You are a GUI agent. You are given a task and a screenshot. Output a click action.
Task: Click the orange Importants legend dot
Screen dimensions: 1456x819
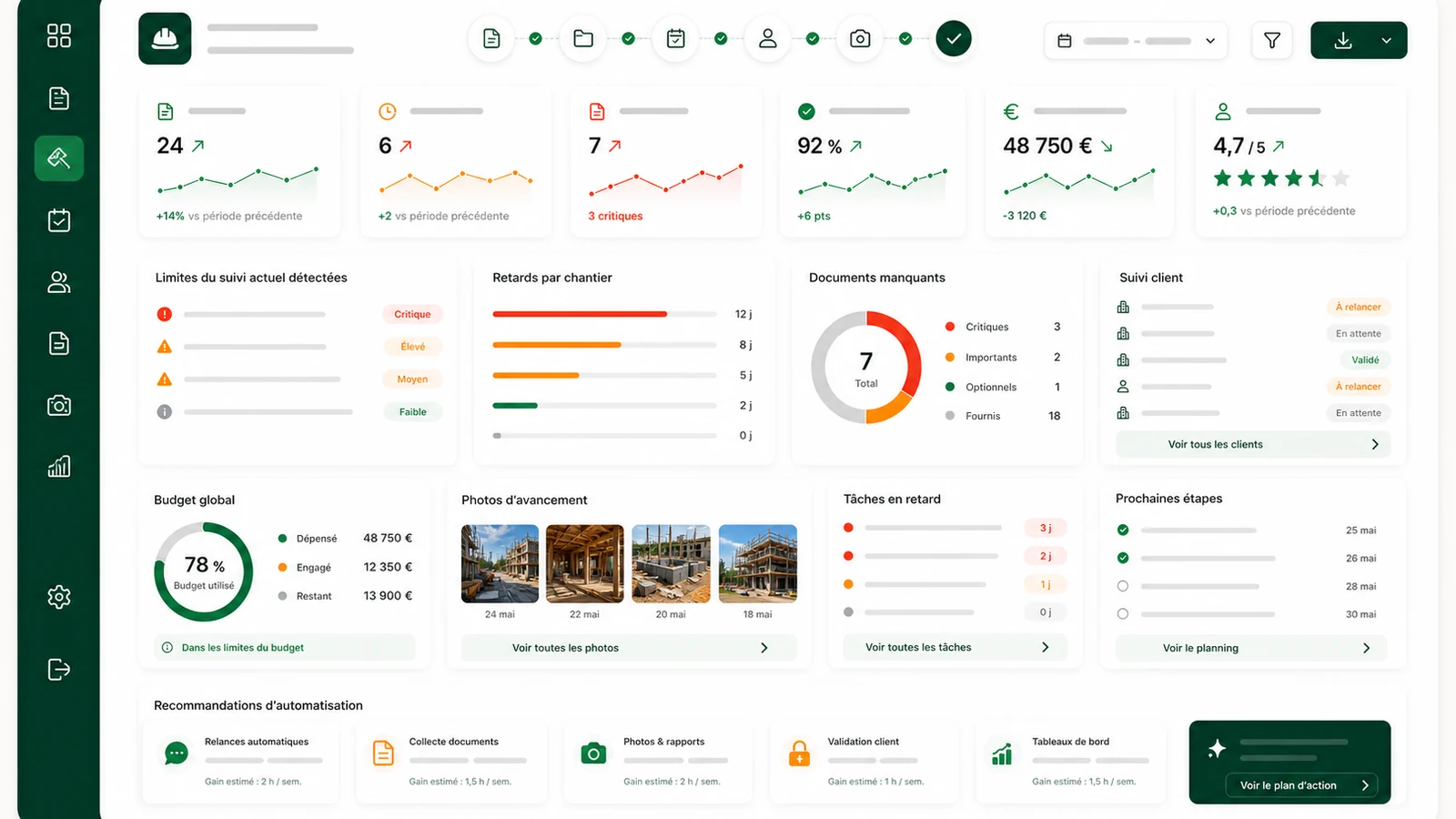(950, 358)
